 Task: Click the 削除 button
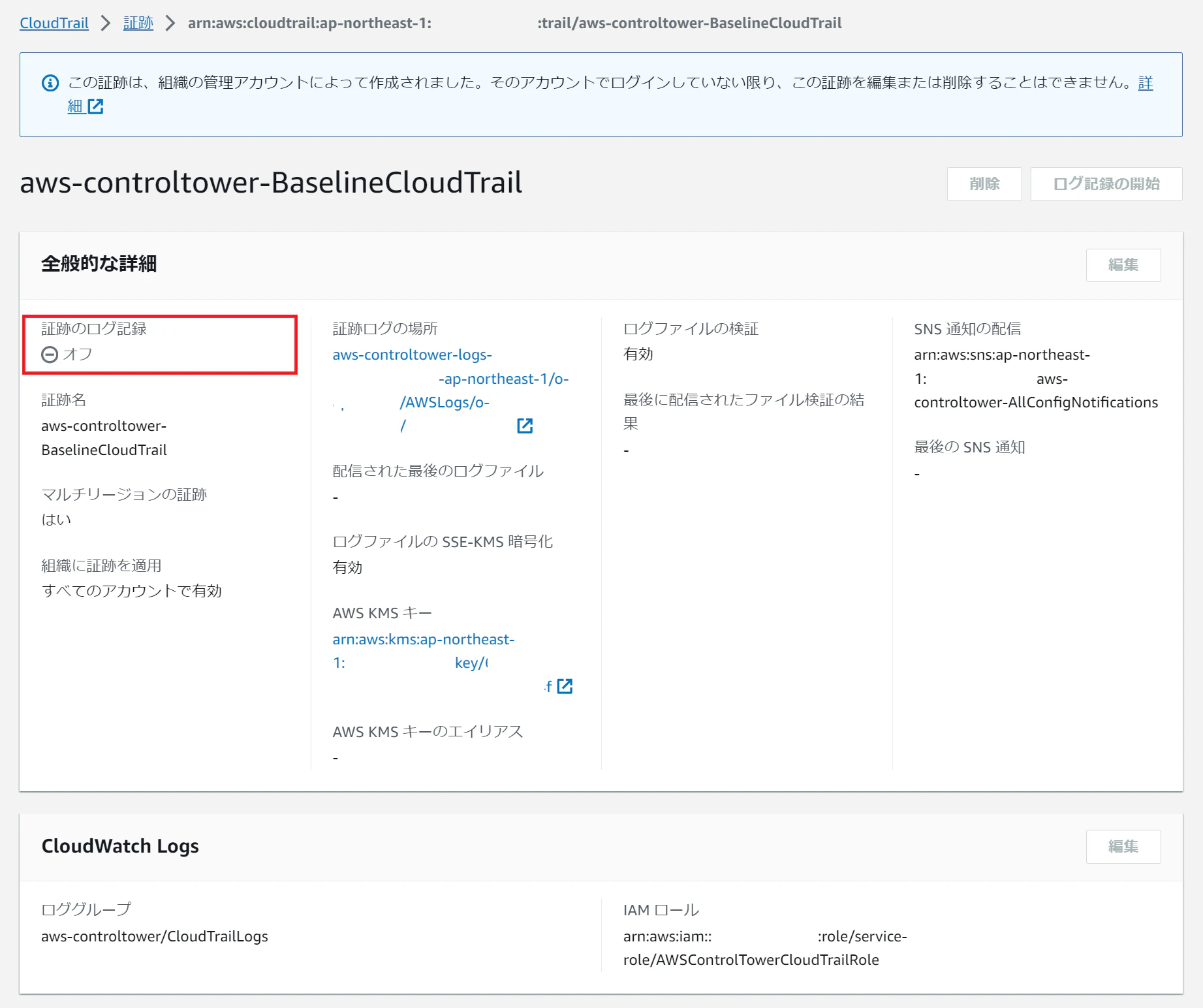(984, 184)
